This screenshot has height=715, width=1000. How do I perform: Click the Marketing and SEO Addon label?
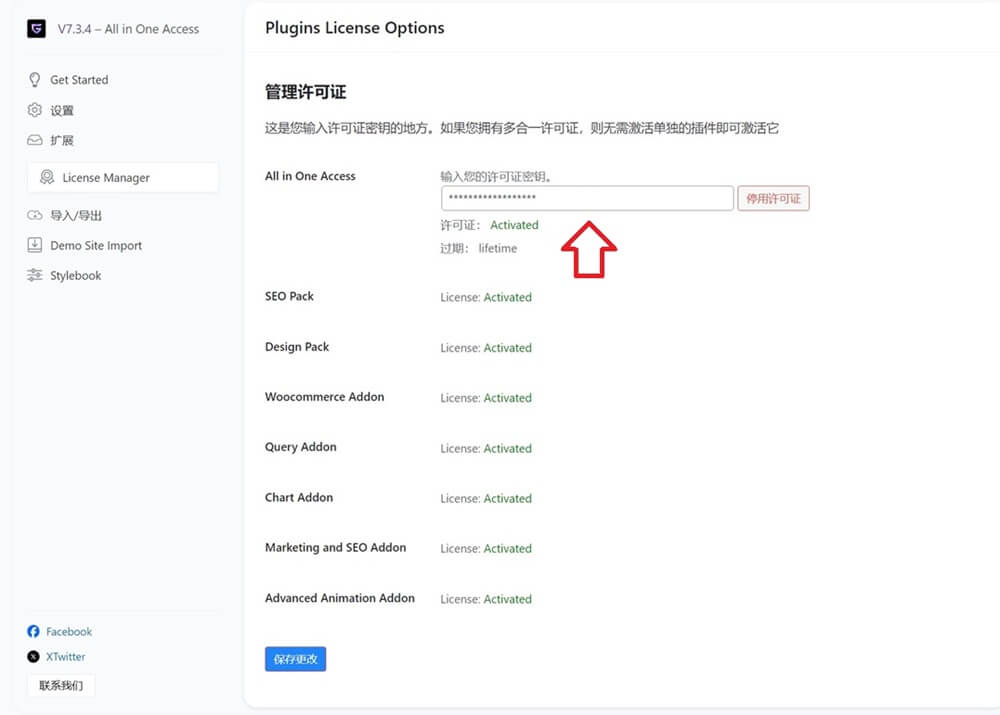coord(335,548)
